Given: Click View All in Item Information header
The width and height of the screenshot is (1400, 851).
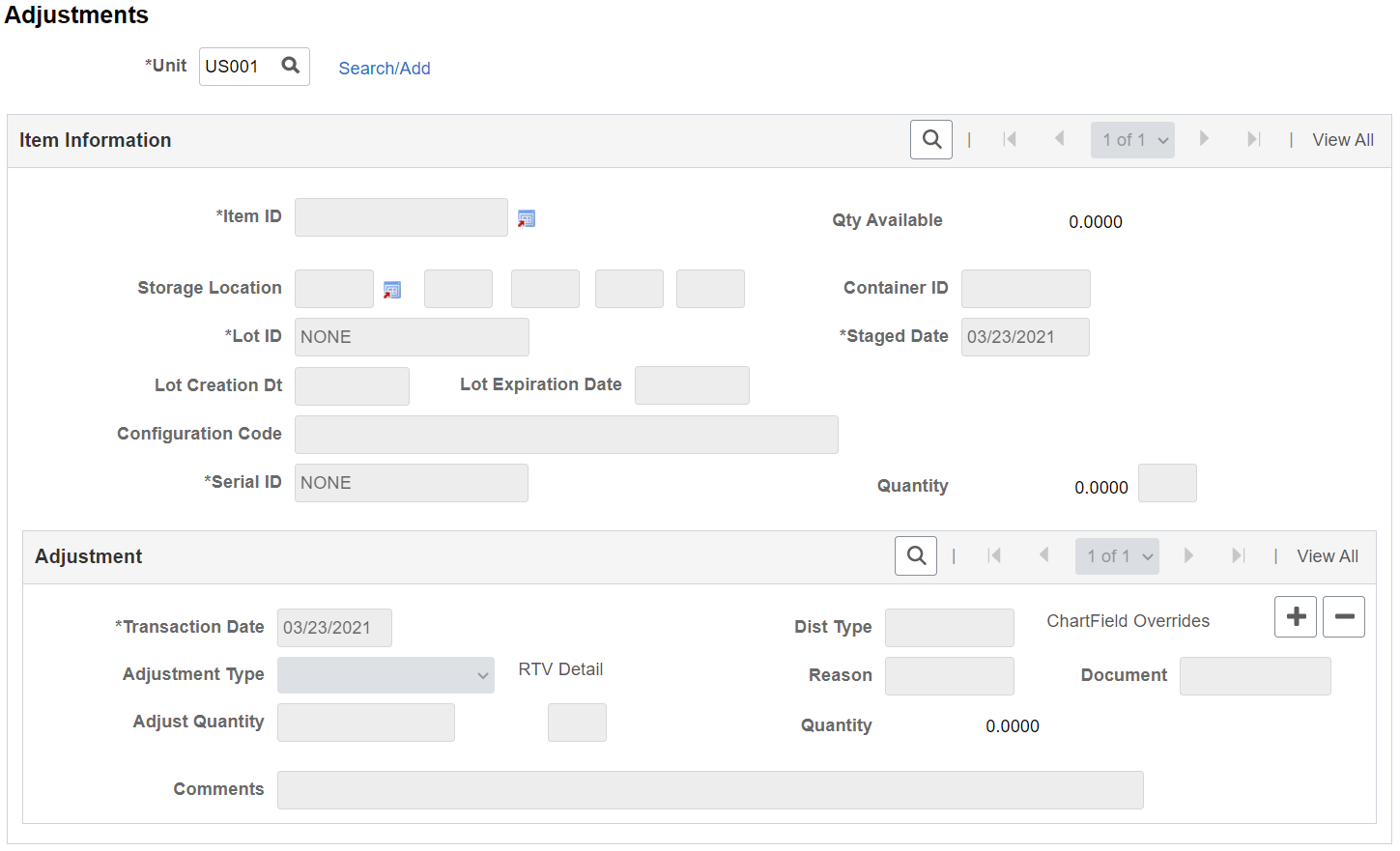Looking at the screenshot, I should [x=1343, y=140].
